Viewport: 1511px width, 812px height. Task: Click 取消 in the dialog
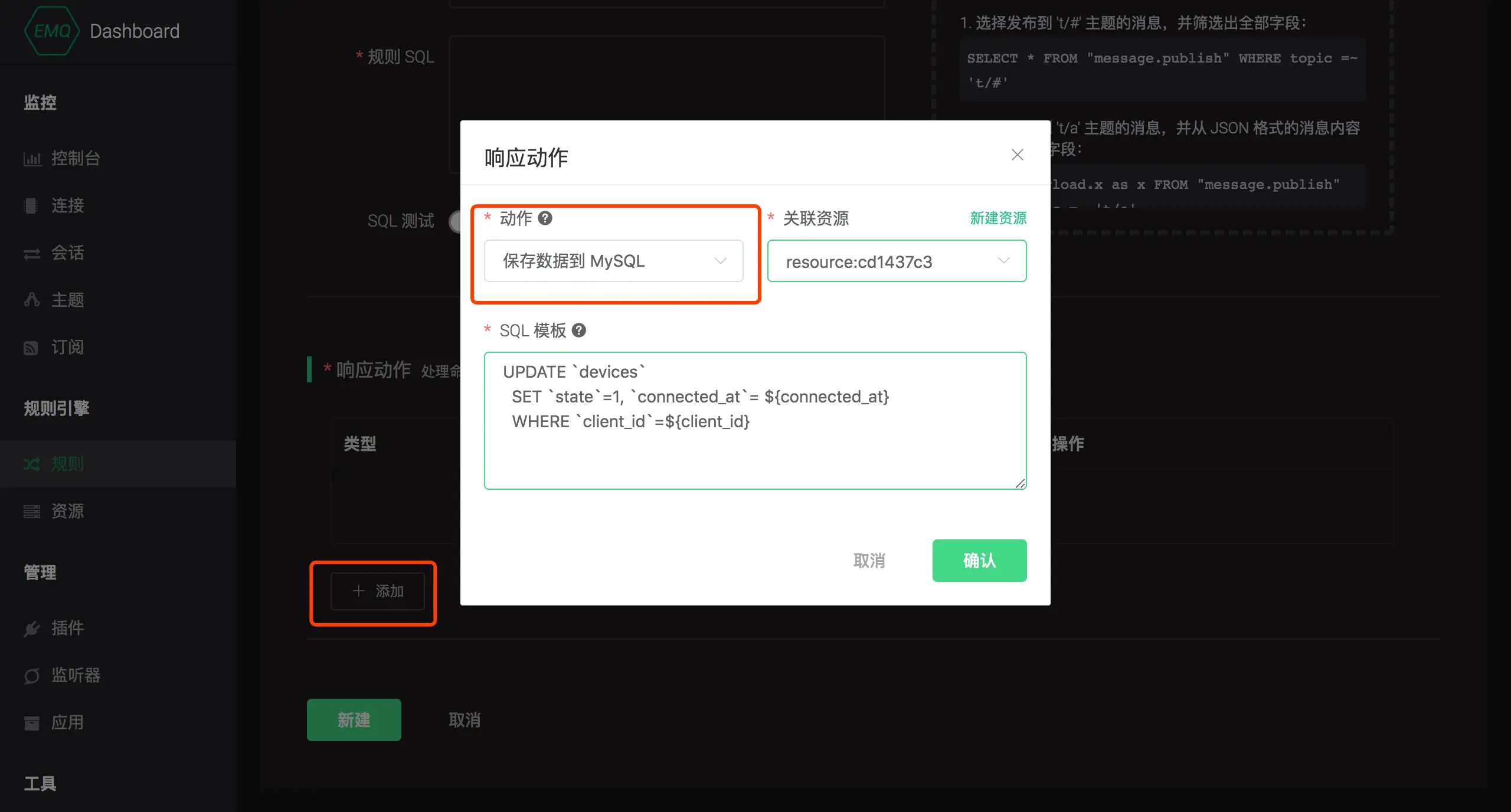tap(869, 561)
